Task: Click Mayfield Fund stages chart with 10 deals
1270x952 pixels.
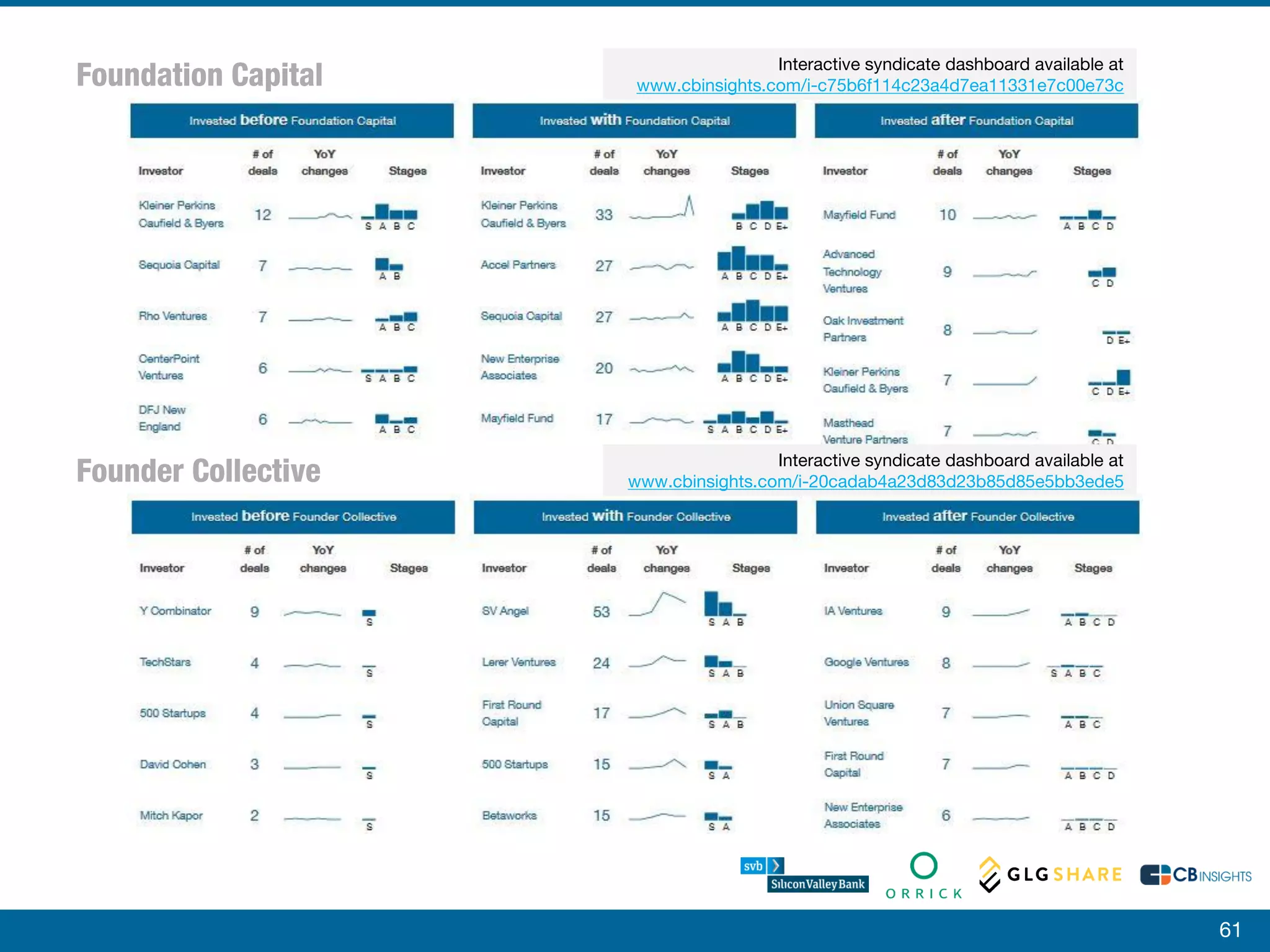Action: [1088, 221]
